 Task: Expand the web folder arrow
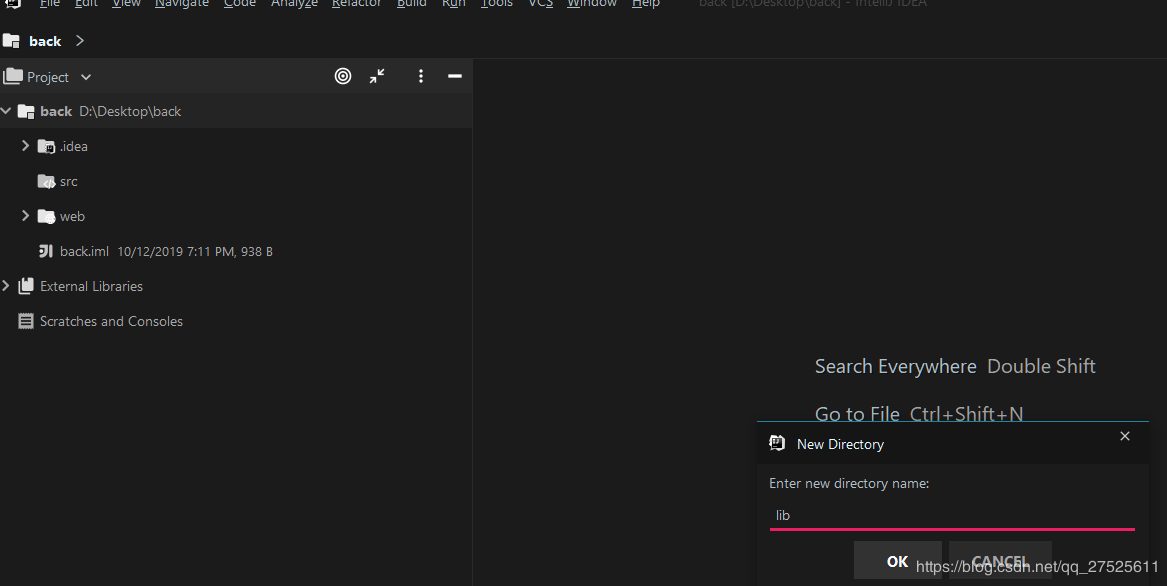coord(26,216)
